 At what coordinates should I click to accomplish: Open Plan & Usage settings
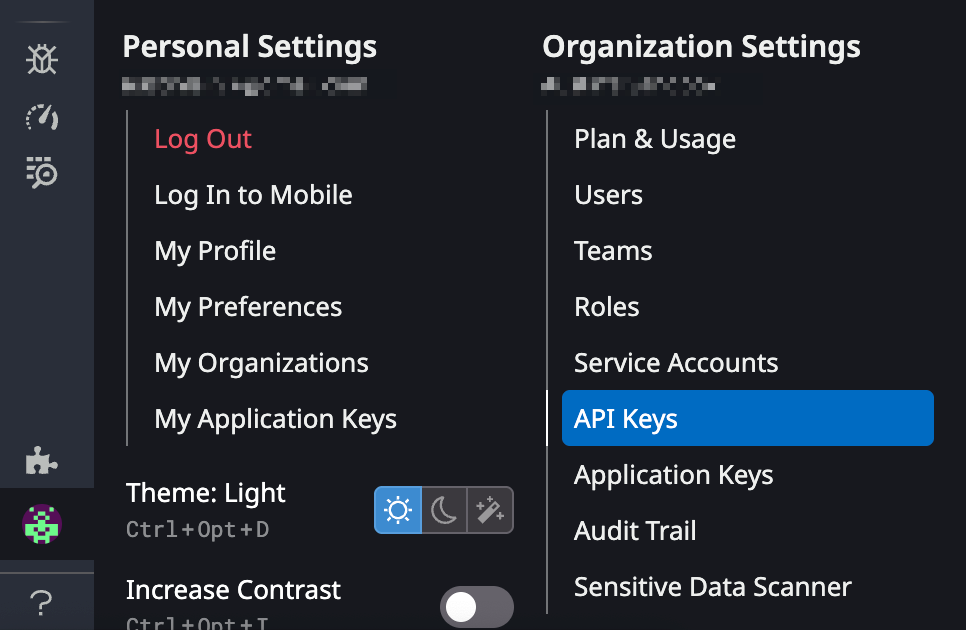click(655, 139)
